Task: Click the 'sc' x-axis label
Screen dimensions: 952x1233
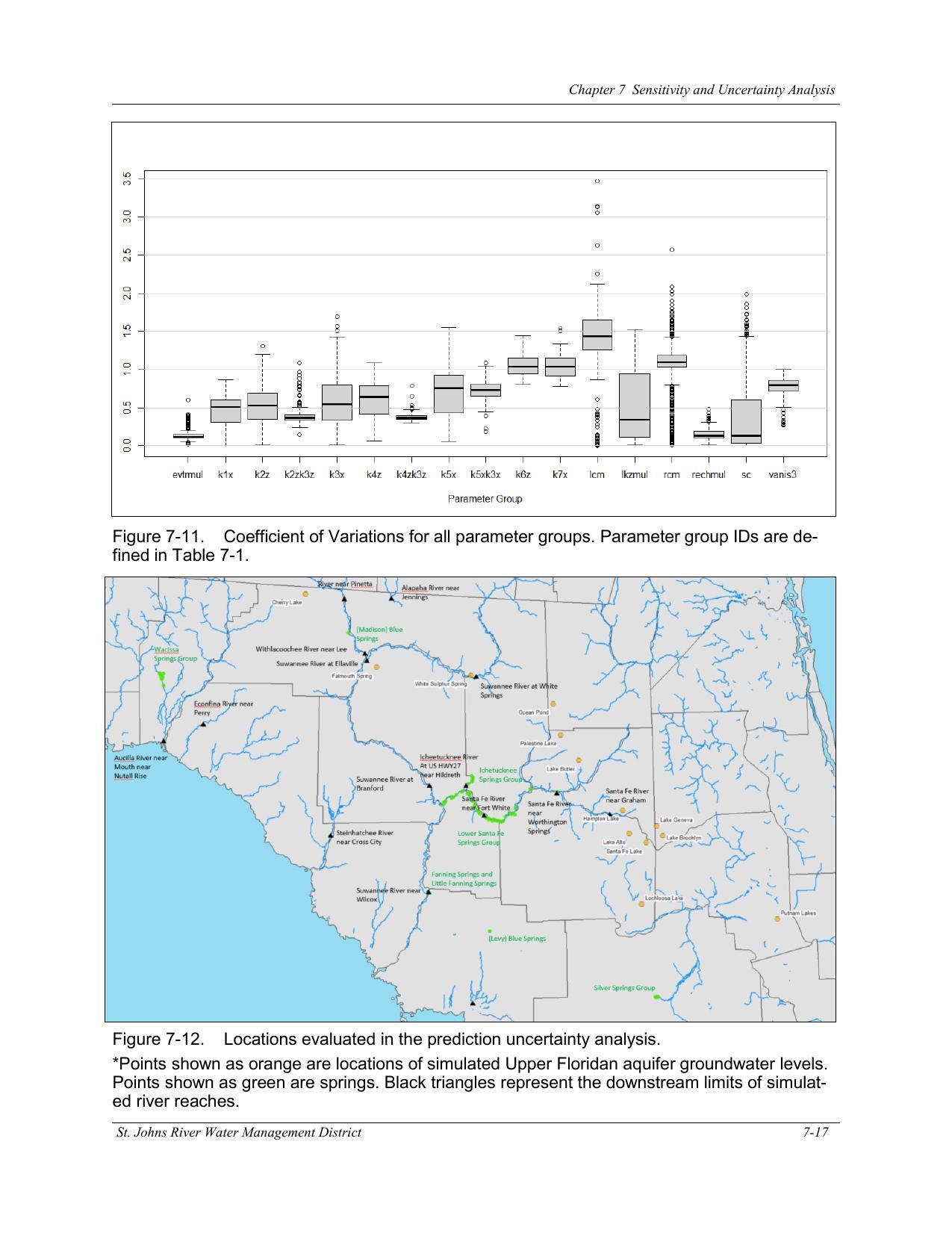Action: click(746, 475)
